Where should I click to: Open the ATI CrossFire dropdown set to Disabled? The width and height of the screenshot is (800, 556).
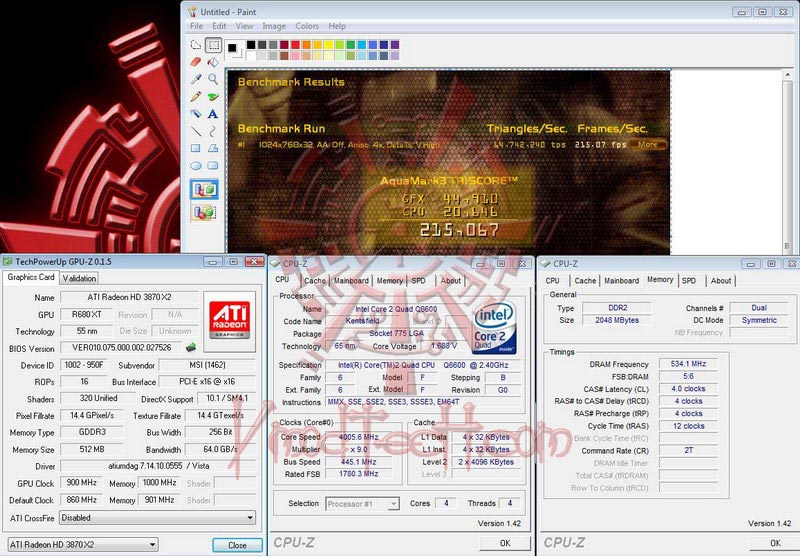click(x=157, y=518)
